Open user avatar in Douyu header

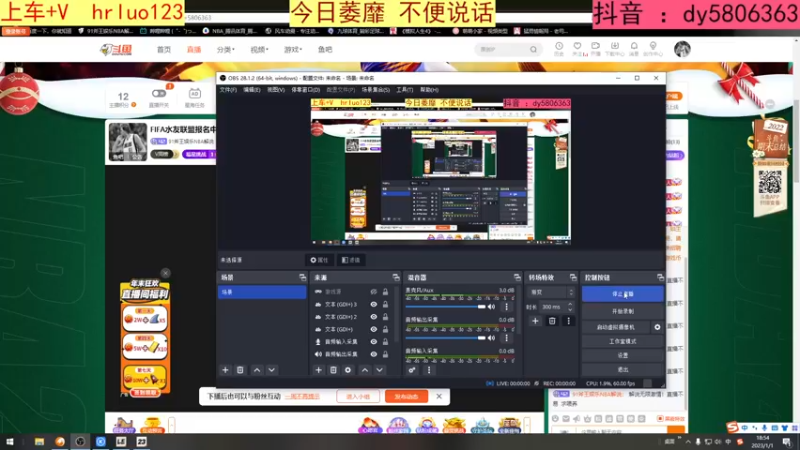tap(682, 49)
